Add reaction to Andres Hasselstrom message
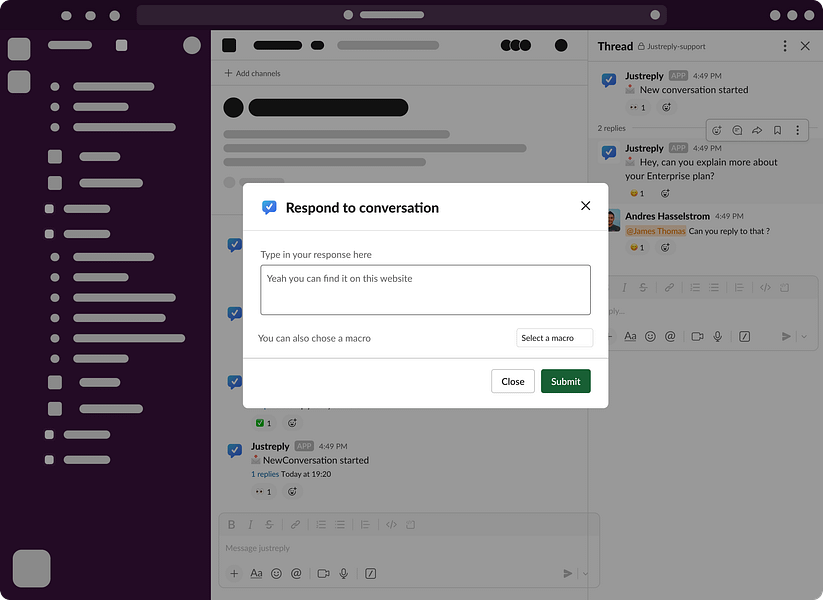The image size is (823, 600). pyautogui.click(x=665, y=247)
